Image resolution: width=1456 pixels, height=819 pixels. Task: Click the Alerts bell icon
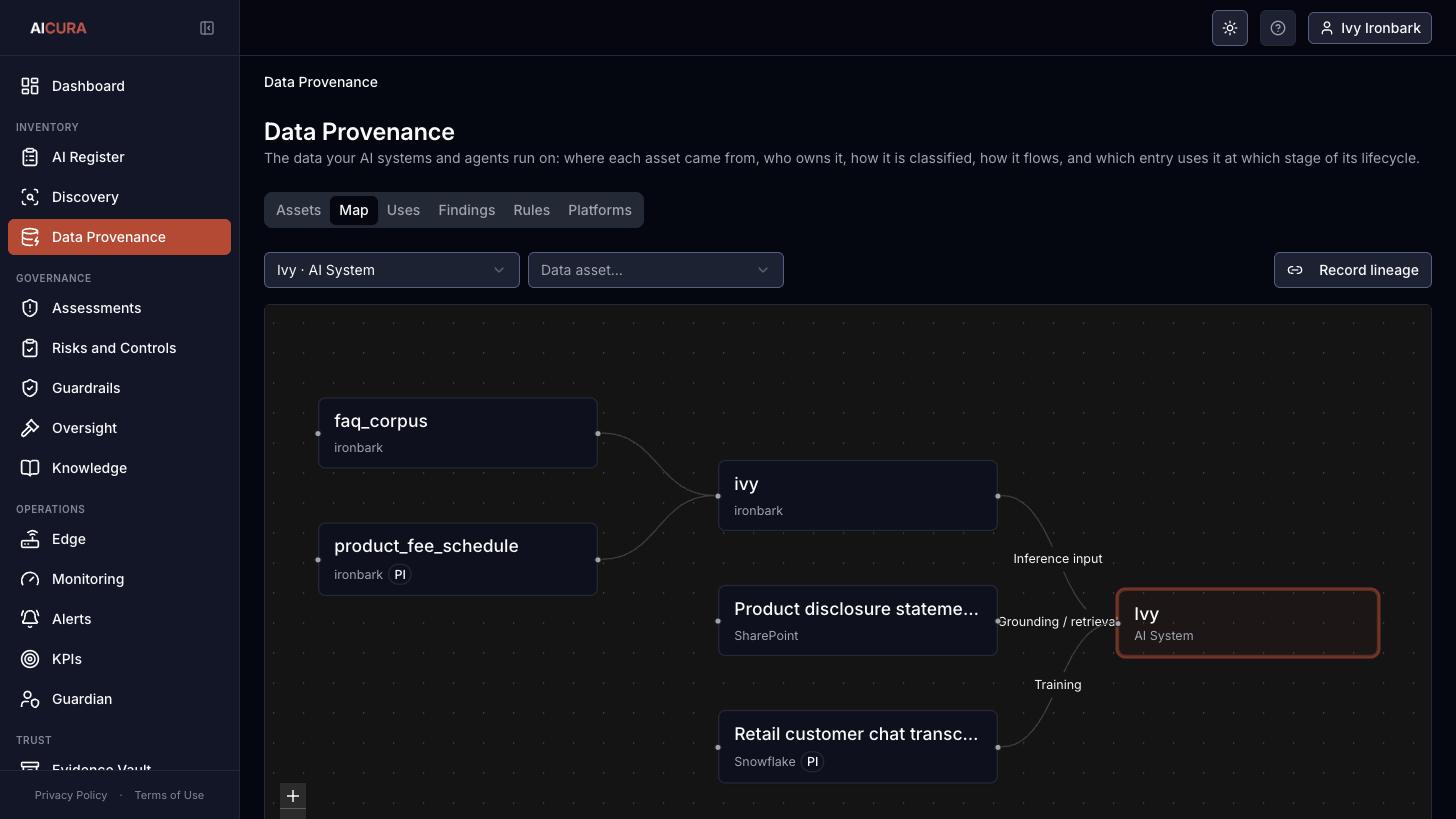[30, 619]
